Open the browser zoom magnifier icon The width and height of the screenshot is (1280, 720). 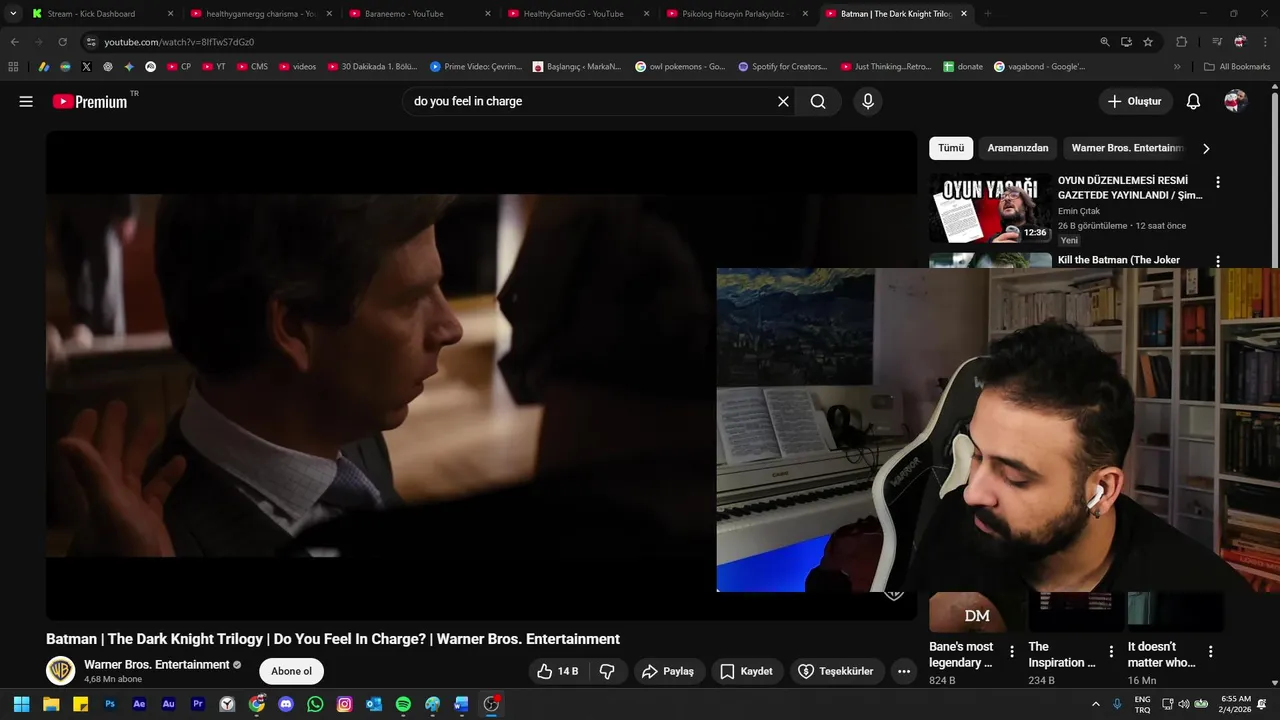1104,42
